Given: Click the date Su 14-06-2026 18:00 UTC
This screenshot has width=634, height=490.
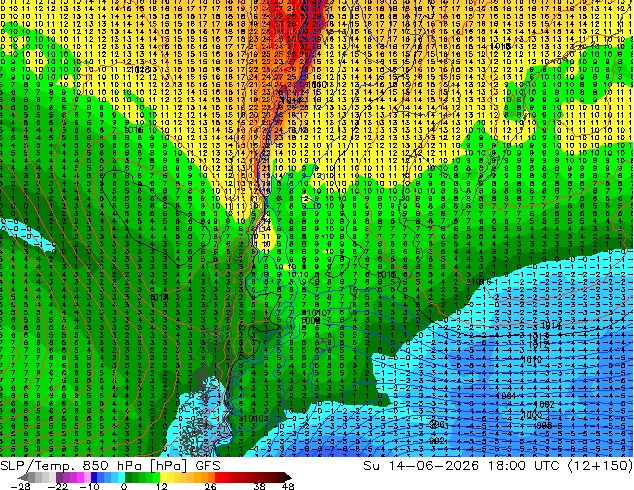Looking at the screenshot, I should tap(463, 466).
